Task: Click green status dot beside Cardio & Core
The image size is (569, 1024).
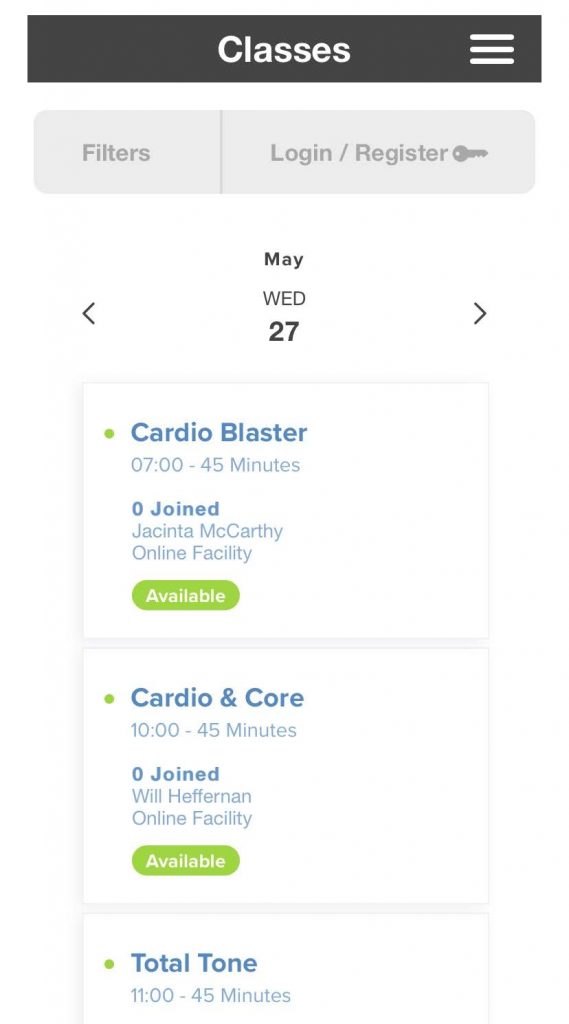Action: click(x=109, y=699)
